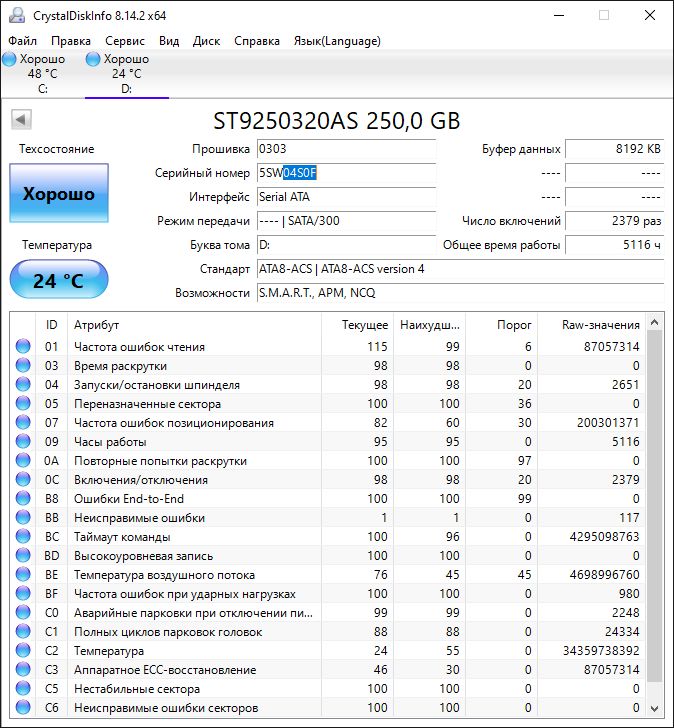This screenshot has height=728, width=674.
Task: Open the Диск menu
Action: tap(206, 41)
